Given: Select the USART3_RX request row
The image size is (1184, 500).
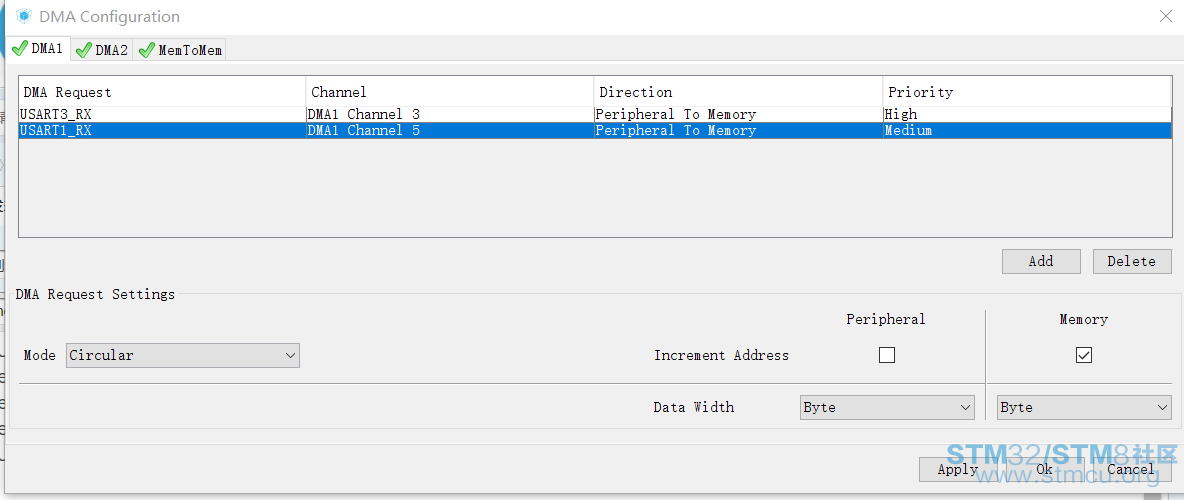Looking at the screenshot, I should 595,114.
